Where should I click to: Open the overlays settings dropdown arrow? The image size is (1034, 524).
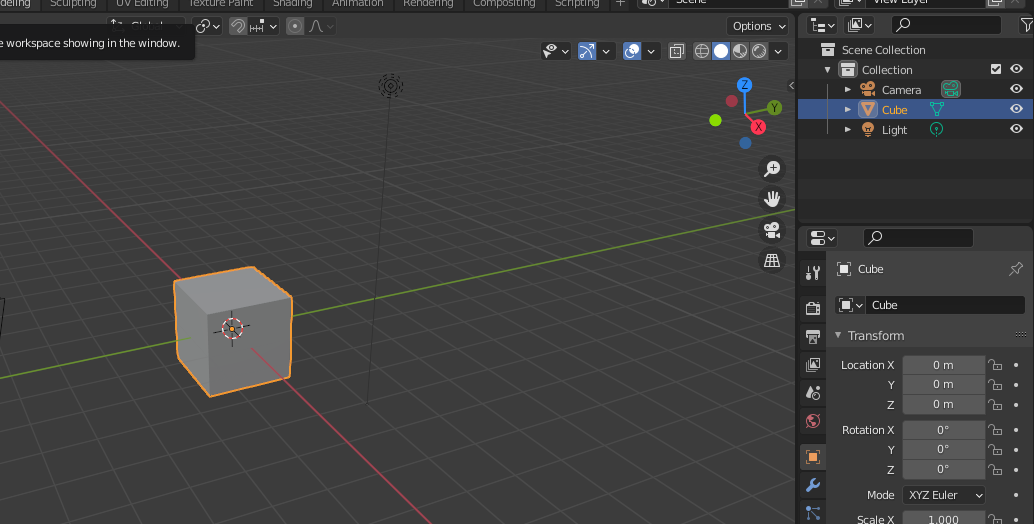pos(651,51)
